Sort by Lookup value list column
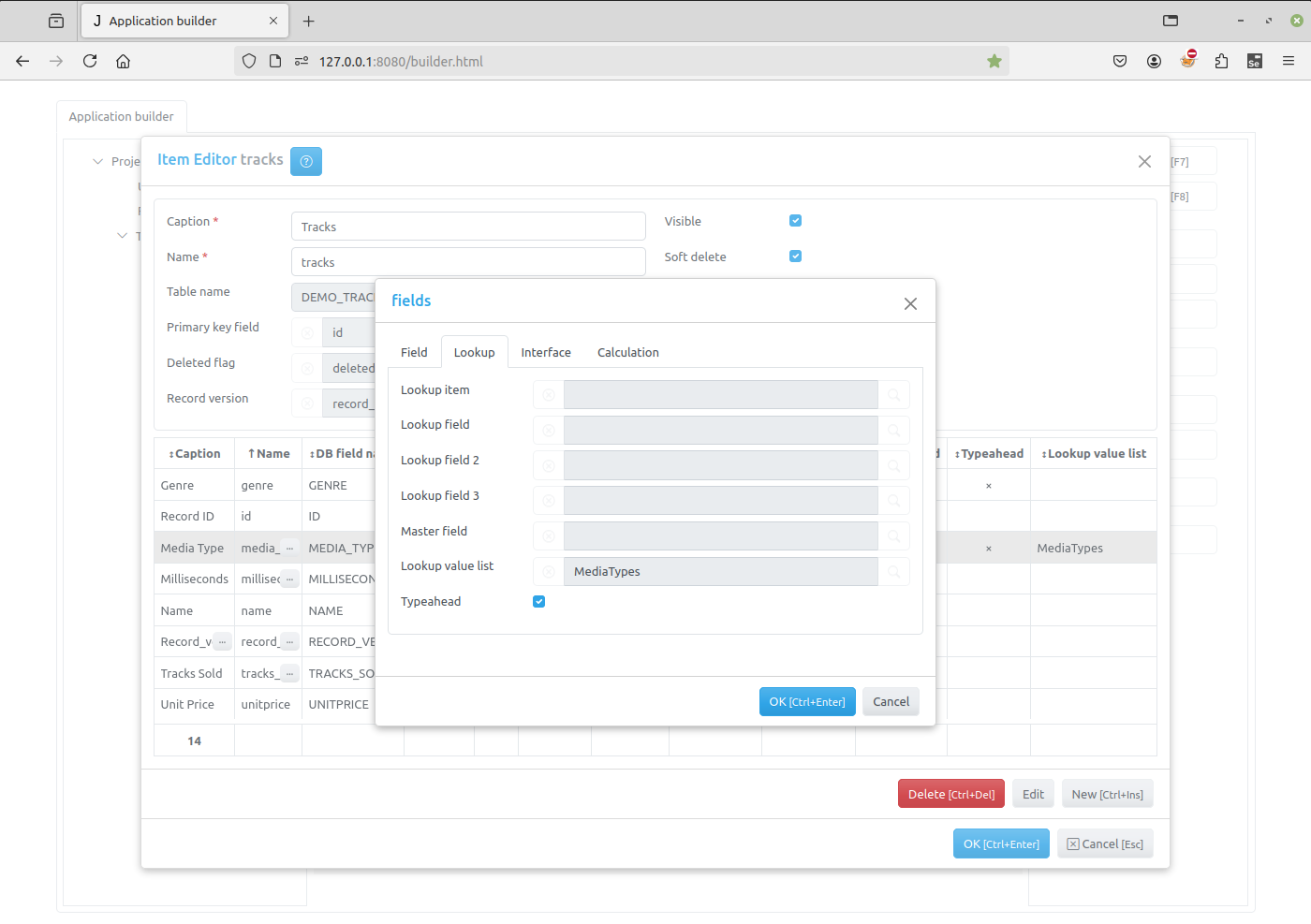 pos(1094,454)
